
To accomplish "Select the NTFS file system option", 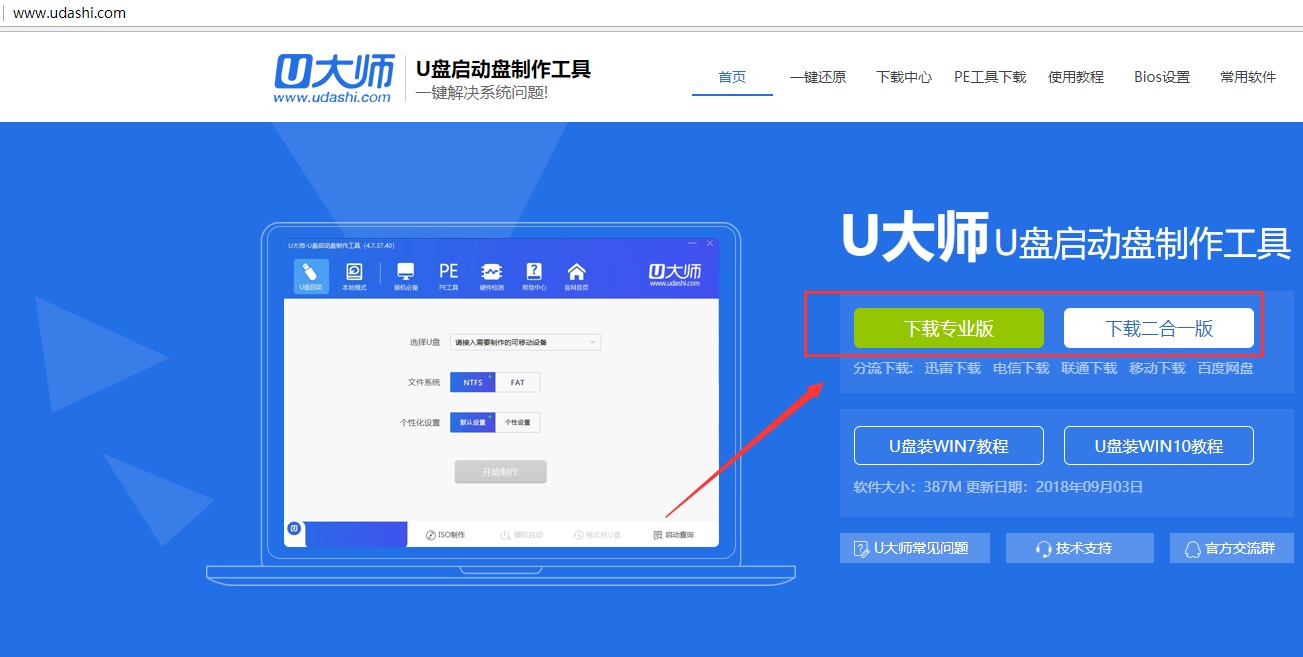I will pyautogui.click(x=473, y=383).
